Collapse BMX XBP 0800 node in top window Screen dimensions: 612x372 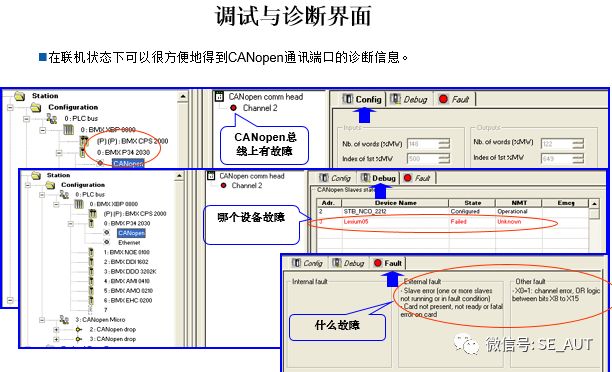pyautogui.click(x=43, y=130)
